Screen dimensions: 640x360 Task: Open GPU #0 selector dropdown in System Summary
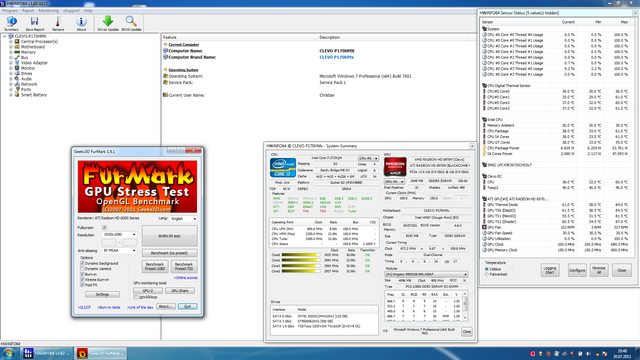(x=394, y=182)
